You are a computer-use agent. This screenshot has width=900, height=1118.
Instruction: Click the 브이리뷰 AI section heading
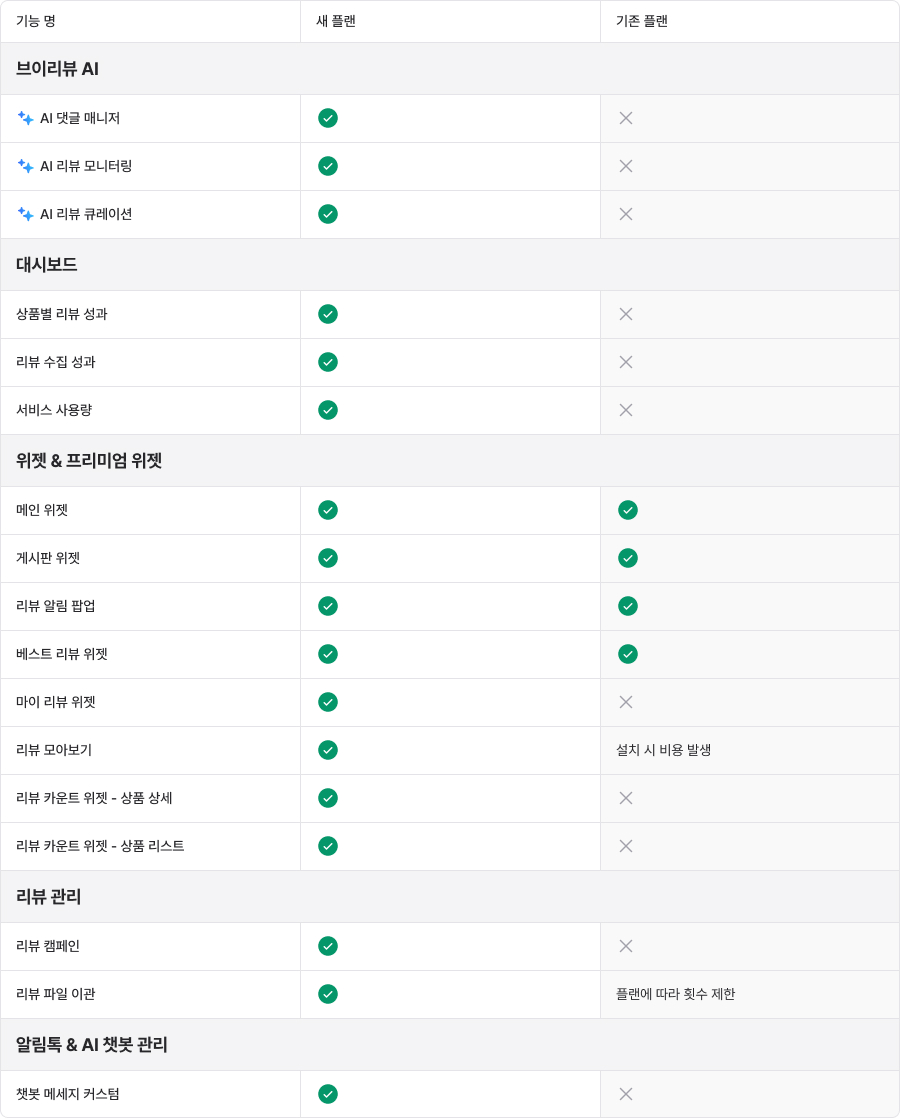[57, 69]
